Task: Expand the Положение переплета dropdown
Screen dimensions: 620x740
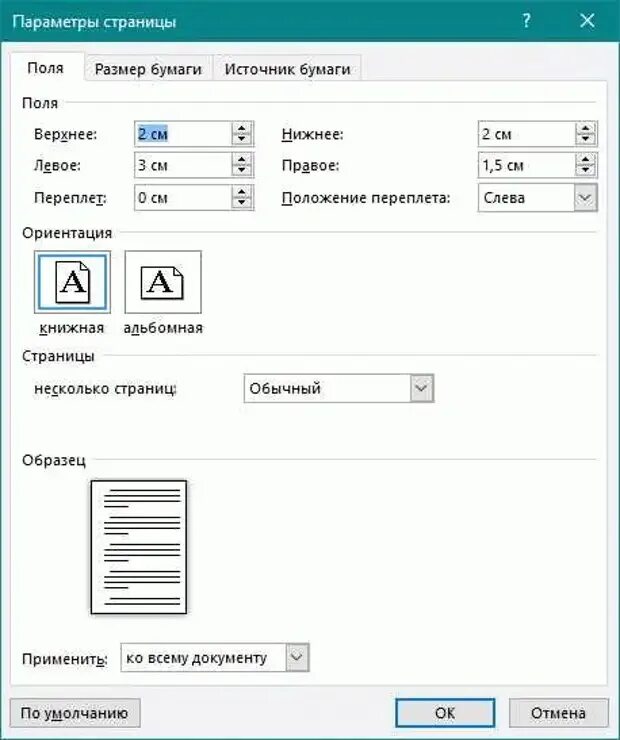Action: [585, 197]
